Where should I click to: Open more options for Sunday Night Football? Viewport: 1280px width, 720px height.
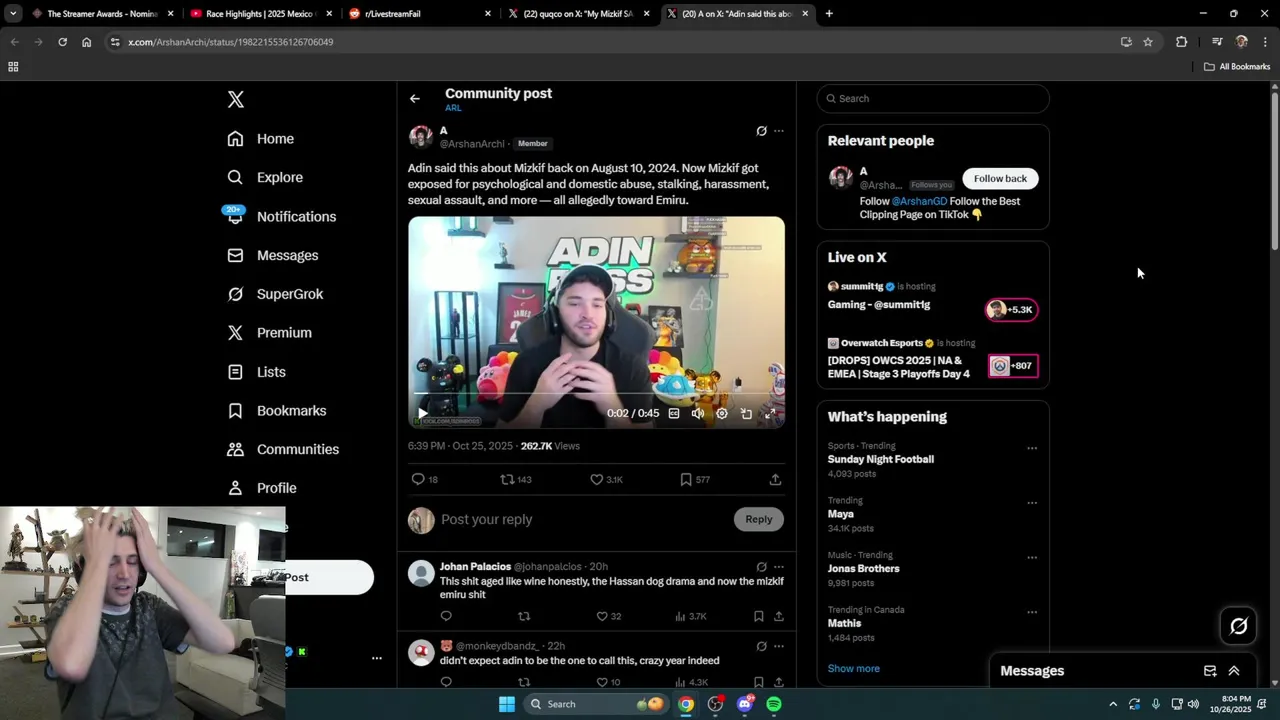click(1032, 448)
